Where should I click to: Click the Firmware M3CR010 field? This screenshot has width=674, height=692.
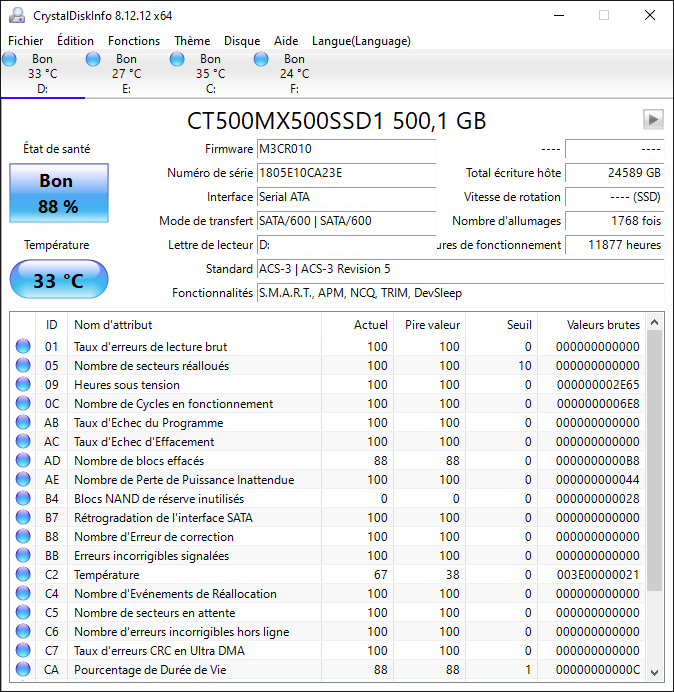coord(346,149)
